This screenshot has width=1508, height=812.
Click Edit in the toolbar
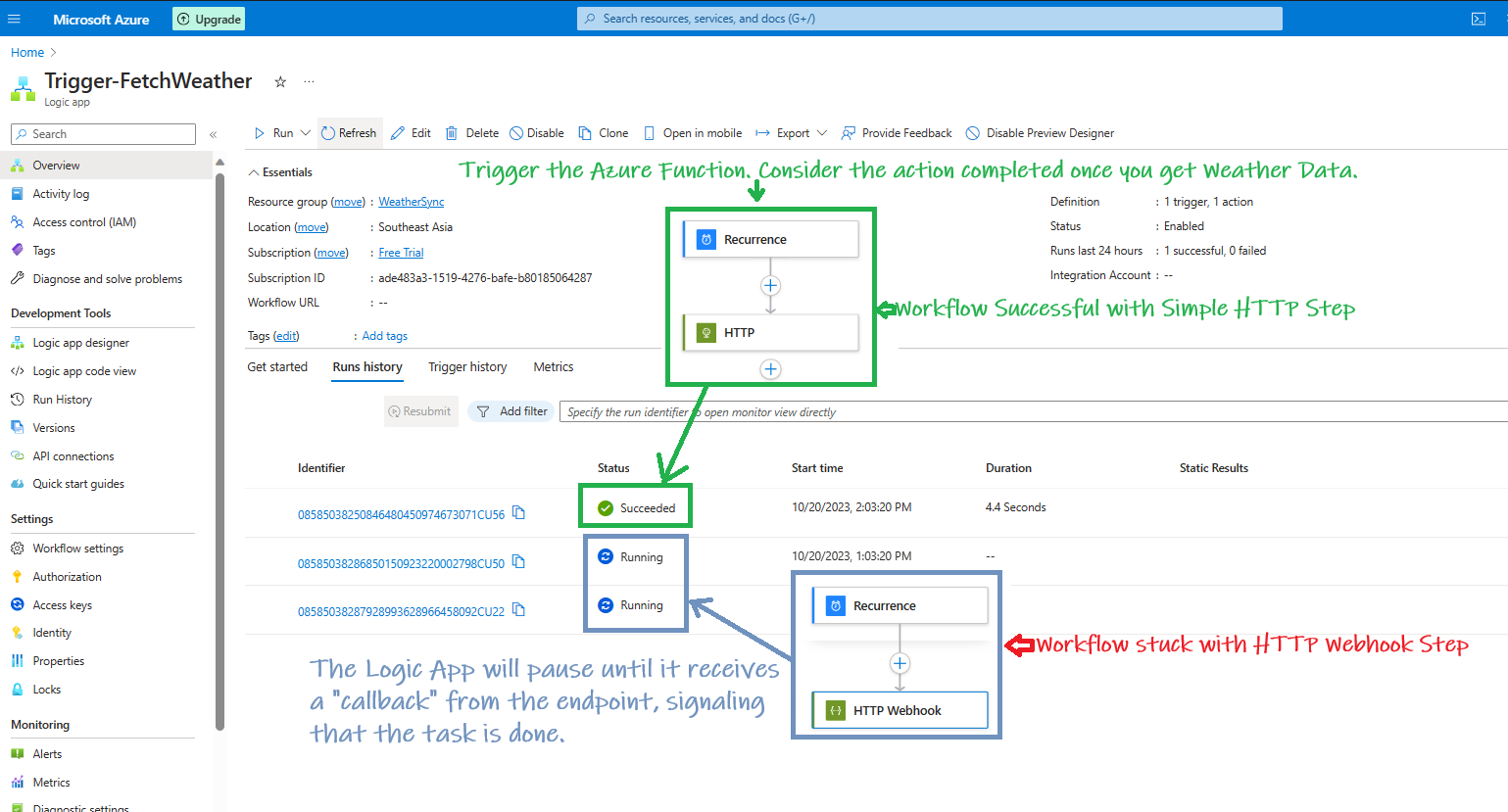coord(412,133)
